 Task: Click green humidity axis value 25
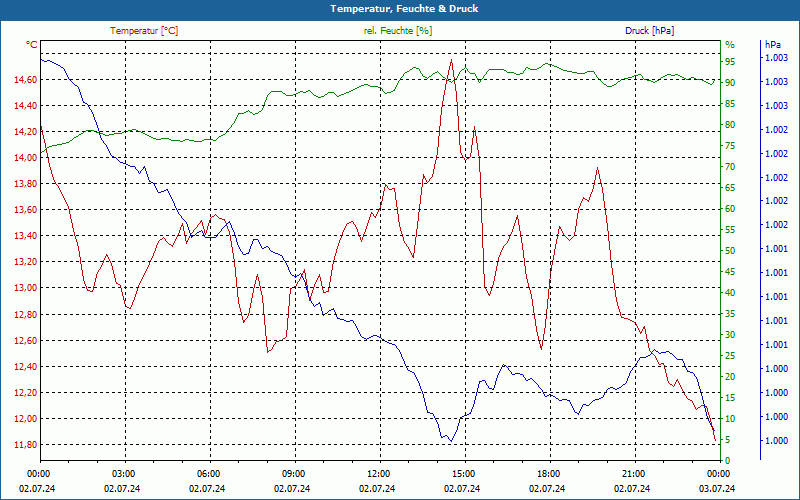pos(730,356)
